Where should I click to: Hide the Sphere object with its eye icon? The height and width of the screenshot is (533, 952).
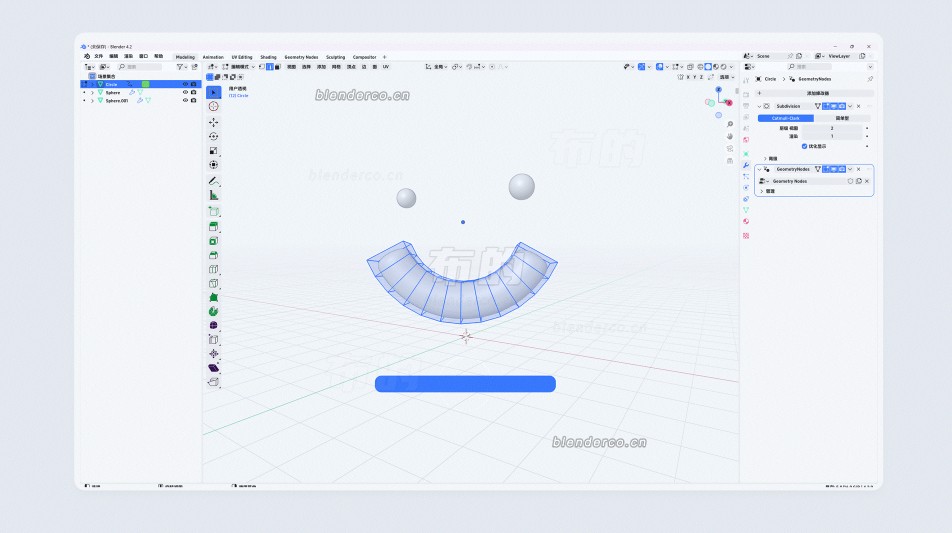(186, 92)
